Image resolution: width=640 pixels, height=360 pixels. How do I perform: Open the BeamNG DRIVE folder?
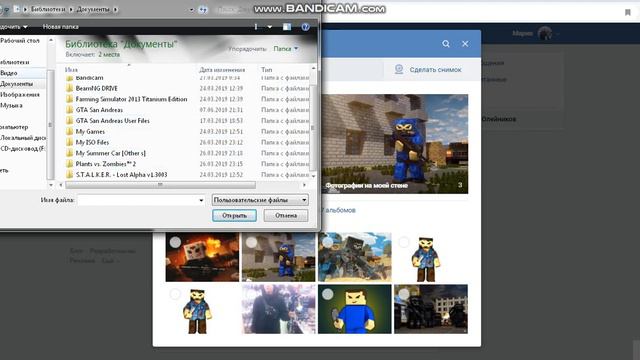click(97, 88)
